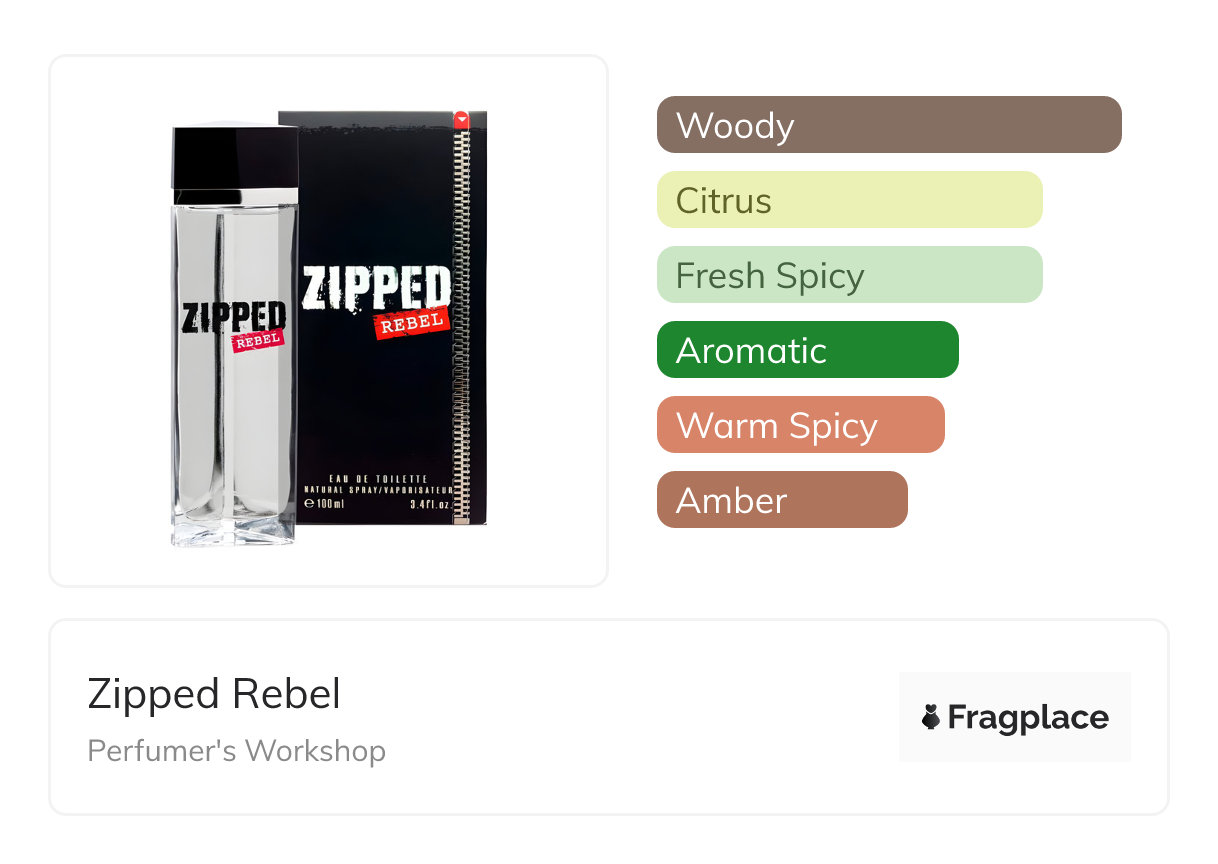This screenshot has height=864, width=1218.
Task: Click the red REBEL tag on bottle
Action: tap(258, 341)
